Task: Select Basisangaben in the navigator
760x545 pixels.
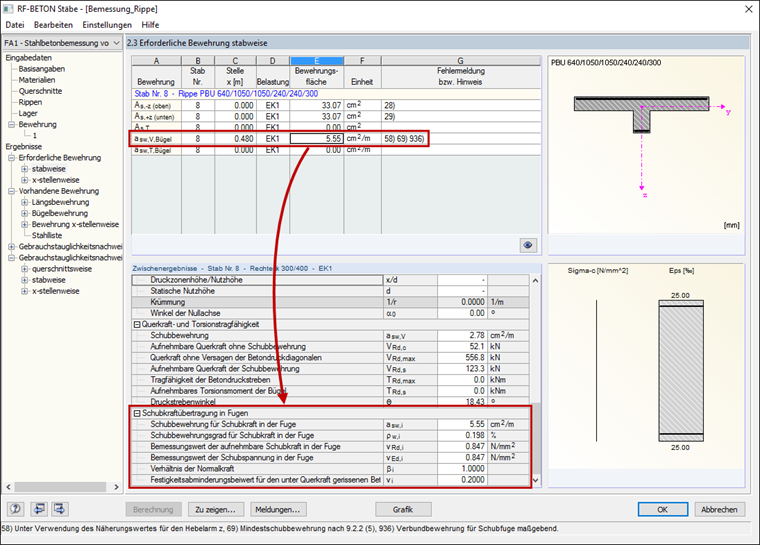Action: [42, 69]
